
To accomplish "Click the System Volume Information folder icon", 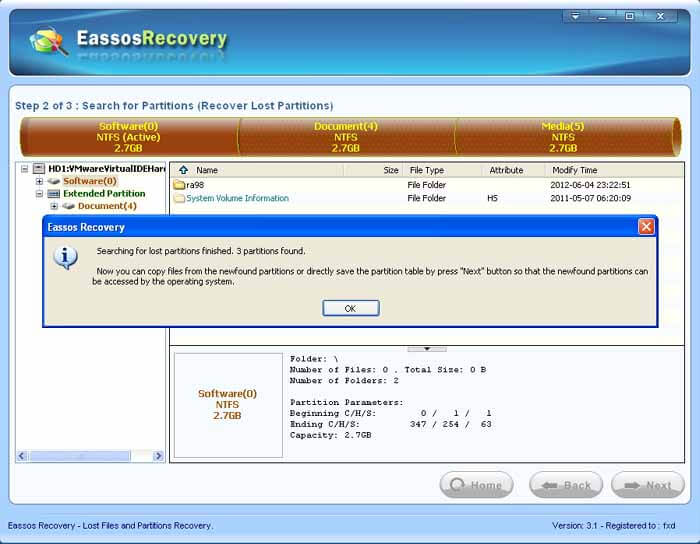I will click(179, 198).
